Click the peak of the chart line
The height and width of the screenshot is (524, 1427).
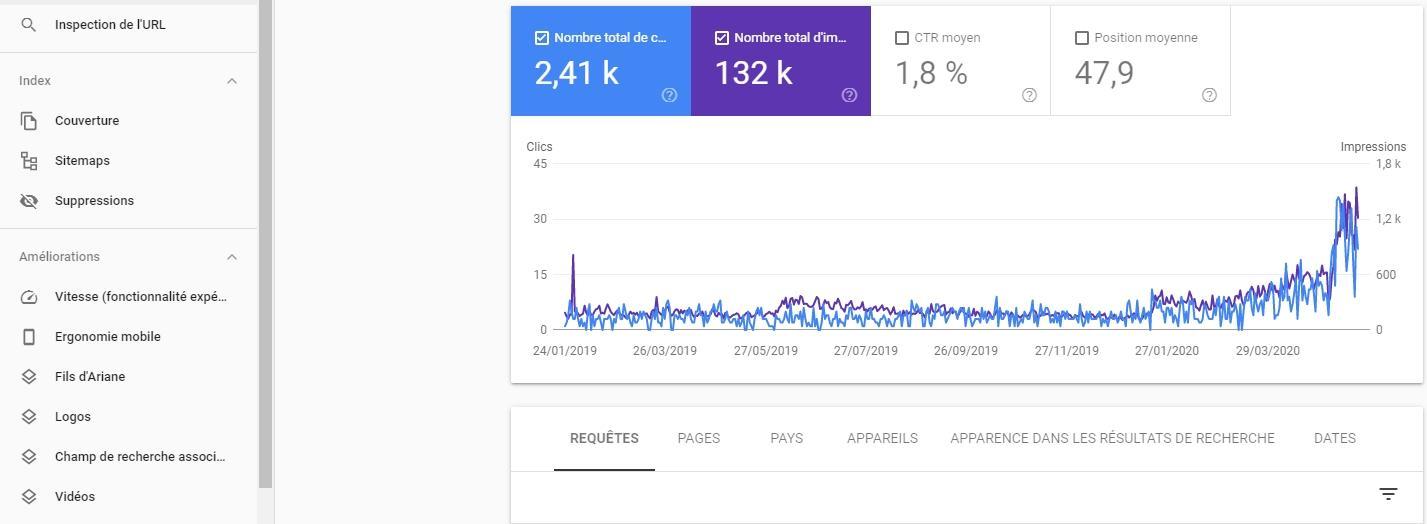1356,188
